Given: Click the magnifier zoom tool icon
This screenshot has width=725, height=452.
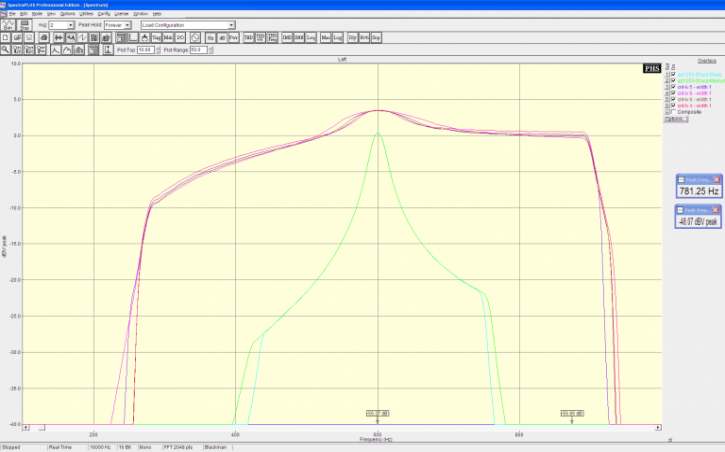Looking at the screenshot, I should [x=6, y=49].
